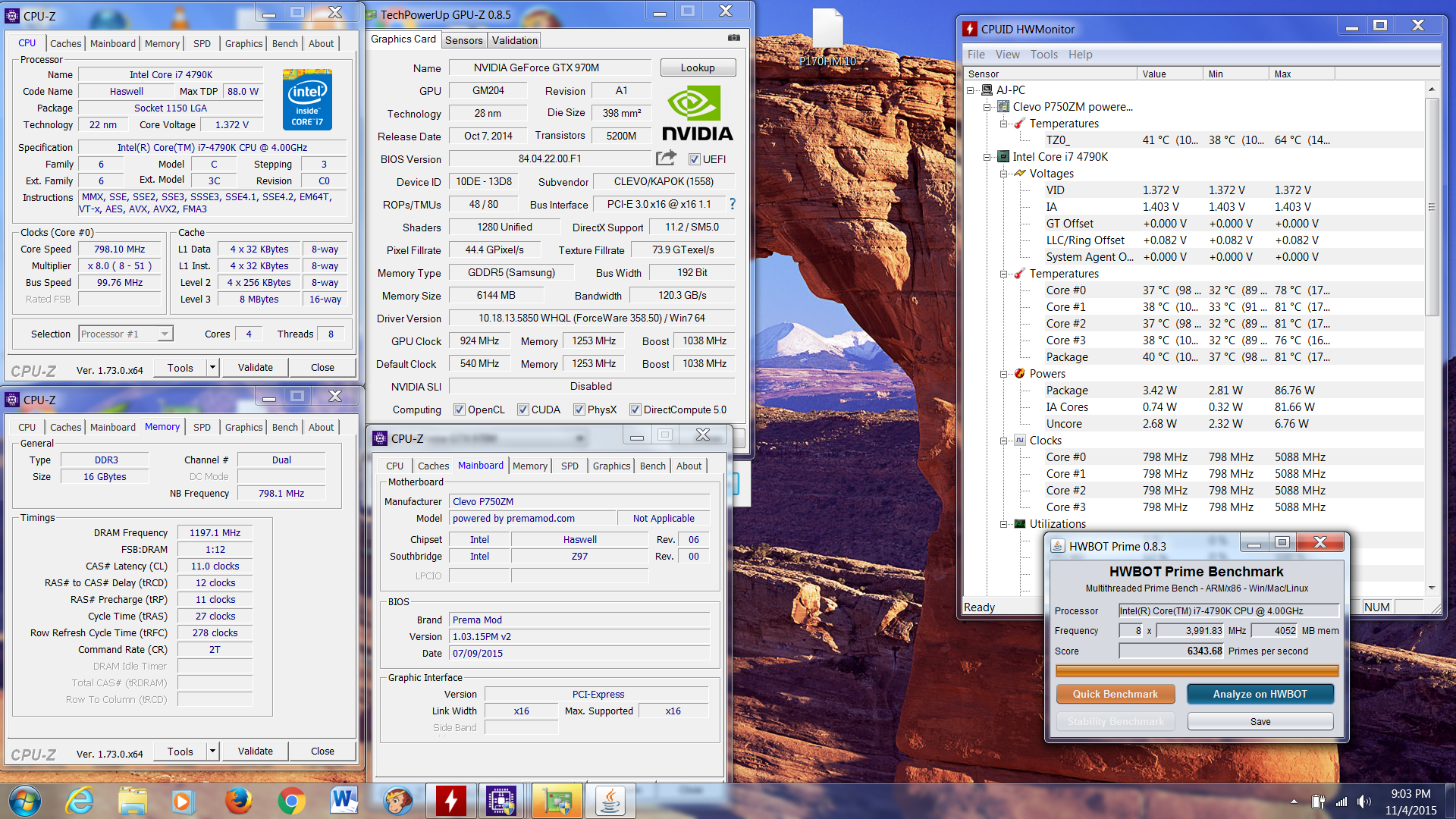Viewport: 1456px width, 819px height.
Task: Open Tools dropdown arrow in Memory CPU-Z window
Action: [x=212, y=752]
